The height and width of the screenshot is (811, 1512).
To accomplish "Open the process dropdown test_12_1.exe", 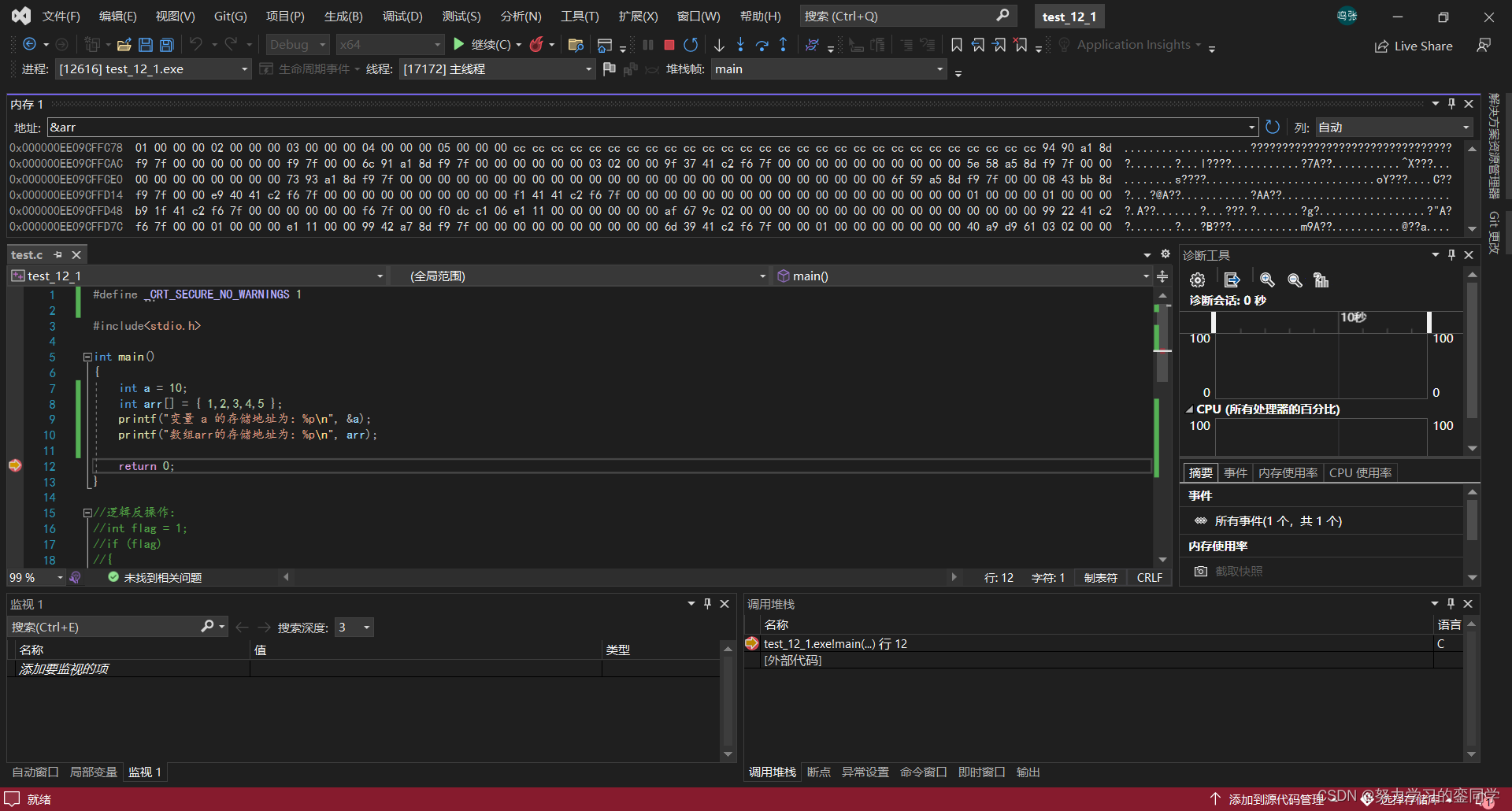I will tap(244, 69).
